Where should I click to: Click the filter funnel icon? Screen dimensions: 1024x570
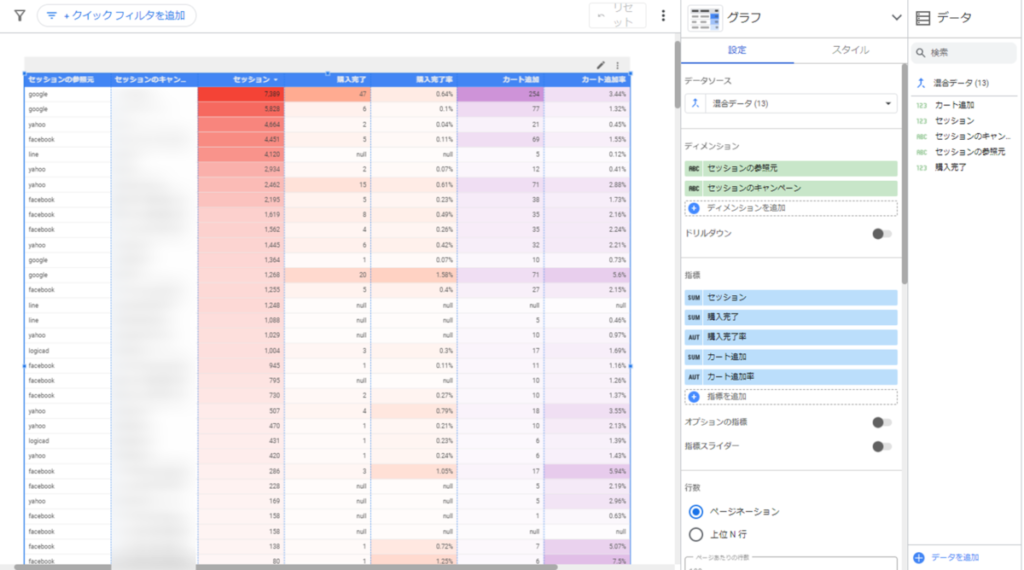pos(19,16)
